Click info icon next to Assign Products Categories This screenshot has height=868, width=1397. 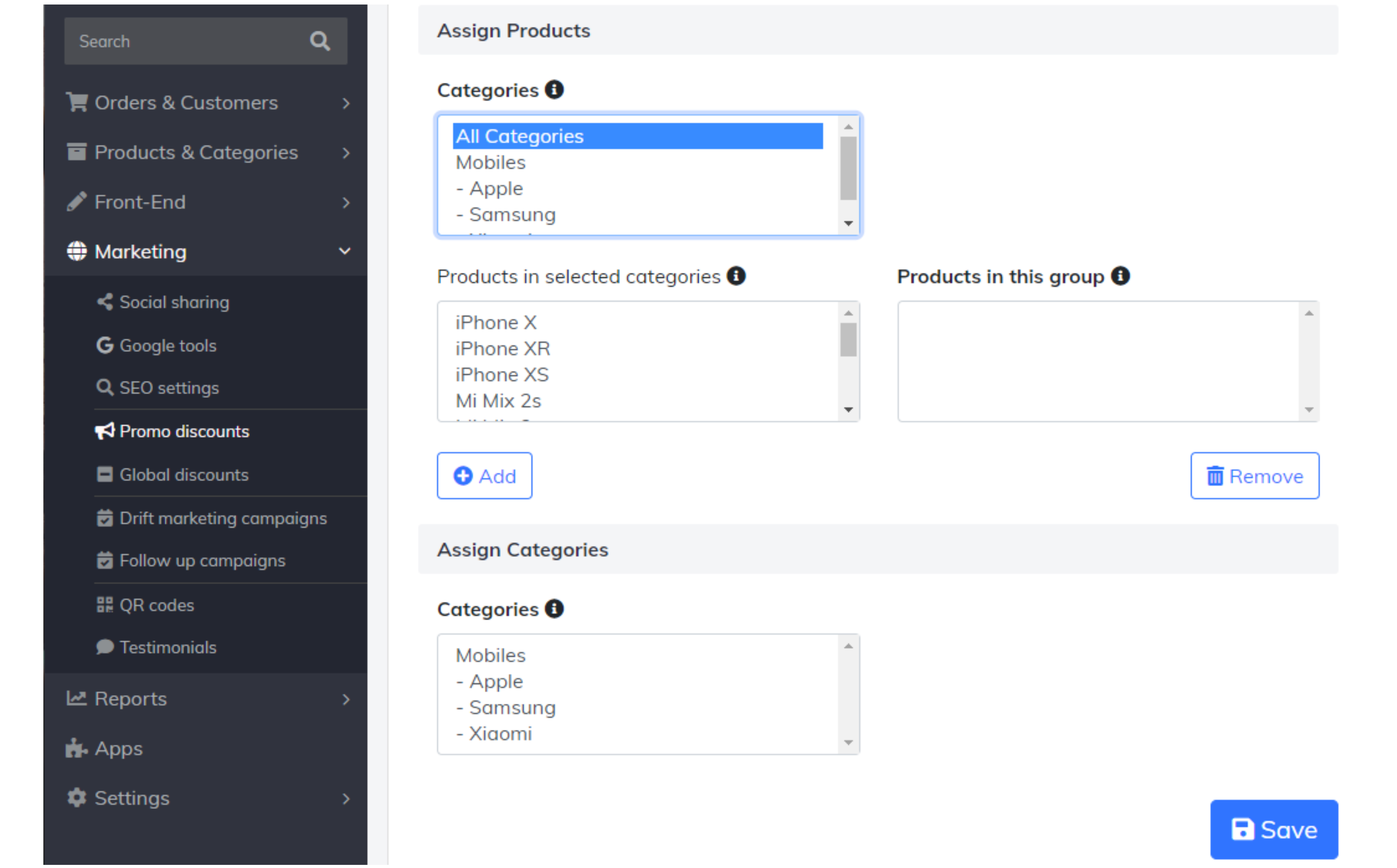[x=554, y=90]
